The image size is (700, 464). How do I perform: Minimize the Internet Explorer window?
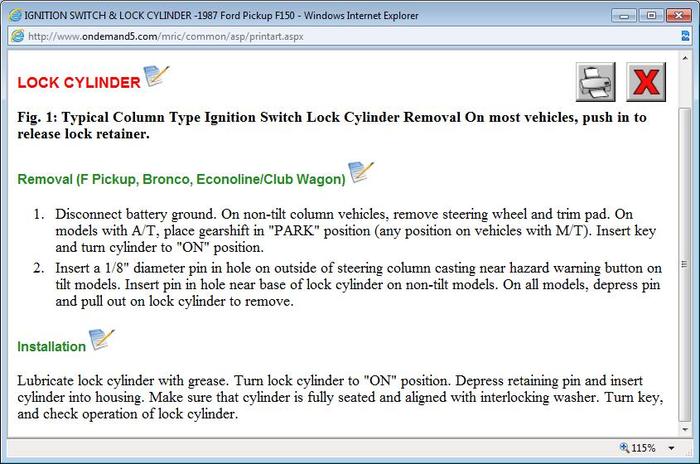click(x=624, y=16)
